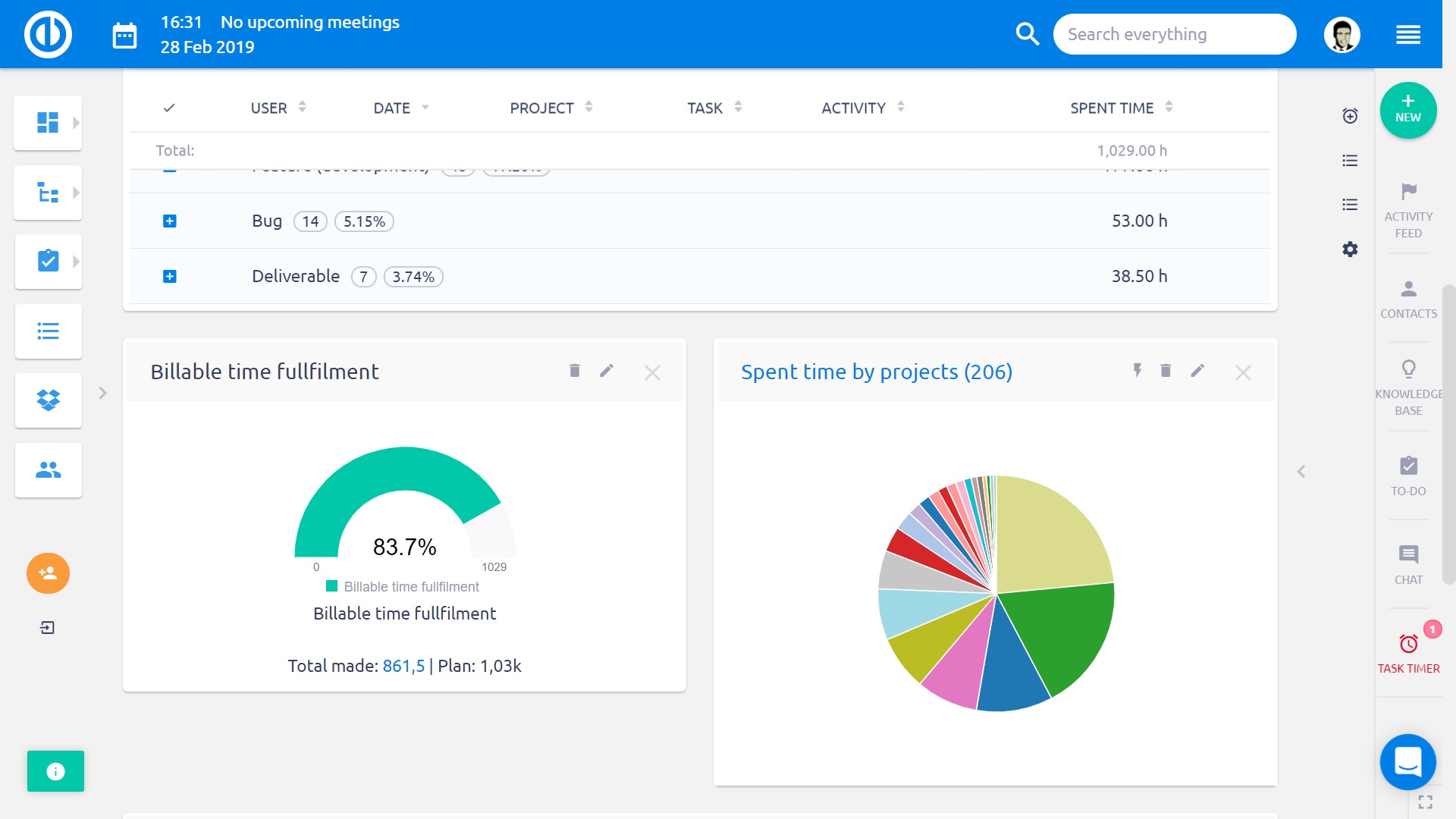Open the chat bubble widget
Image resolution: width=1456 pixels, height=819 pixels.
point(1407,761)
